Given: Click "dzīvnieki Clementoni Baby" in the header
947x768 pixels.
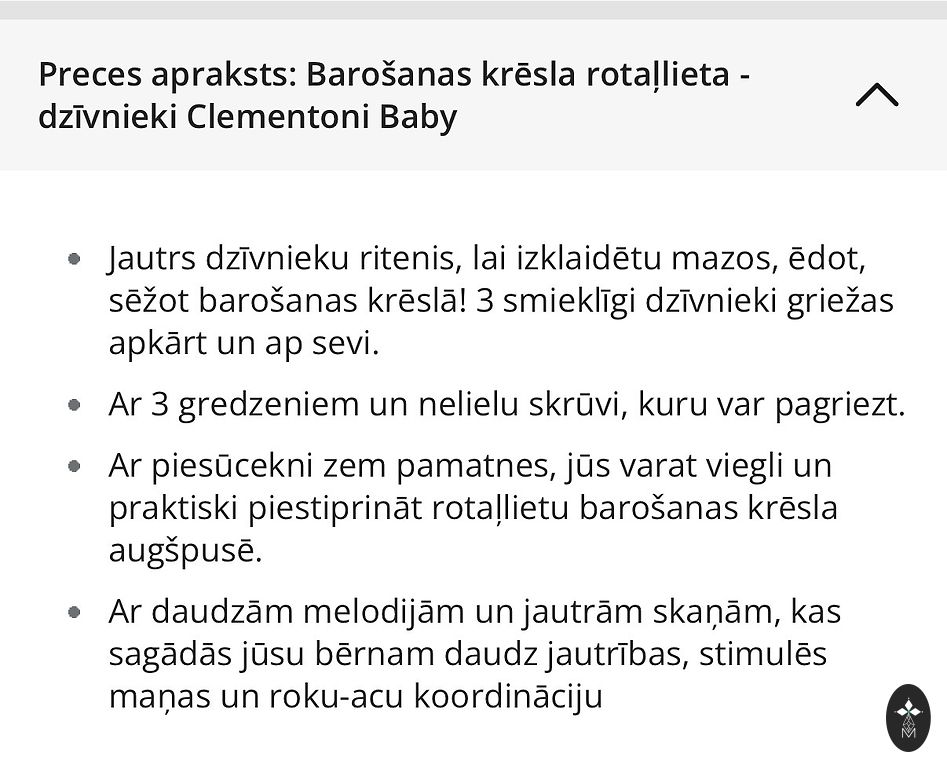Looking at the screenshot, I should point(247,118).
